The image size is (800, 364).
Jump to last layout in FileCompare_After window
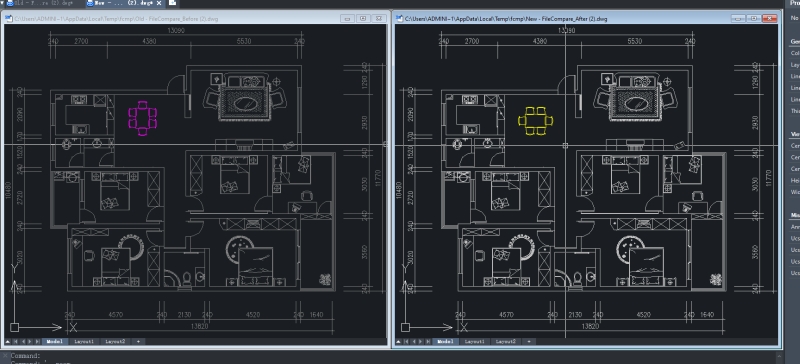coord(428,342)
